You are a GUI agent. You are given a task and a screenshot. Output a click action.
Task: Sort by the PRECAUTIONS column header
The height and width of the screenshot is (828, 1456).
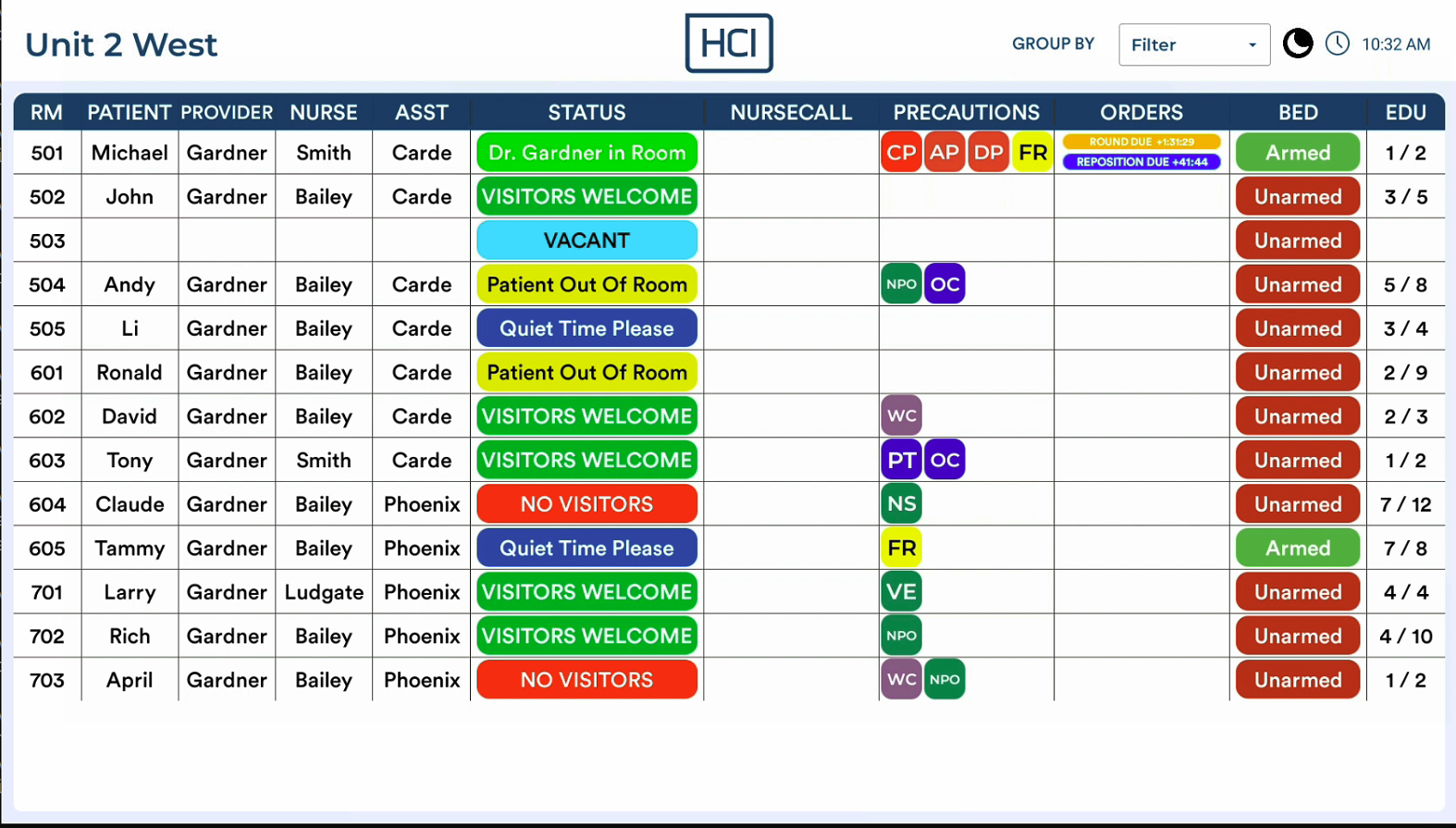coord(966,113)
